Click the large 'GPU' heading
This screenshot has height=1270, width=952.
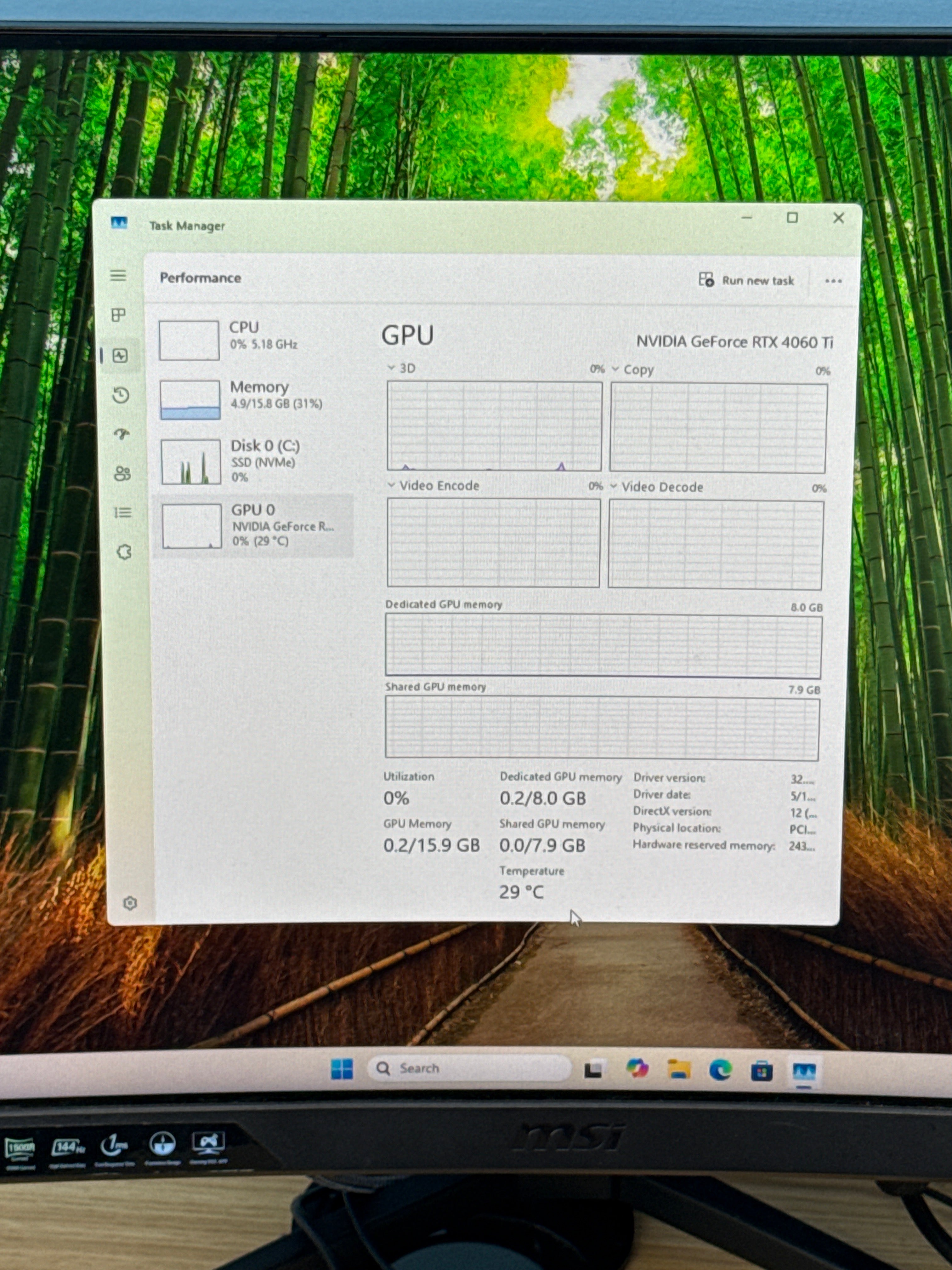tap(407, 335)
